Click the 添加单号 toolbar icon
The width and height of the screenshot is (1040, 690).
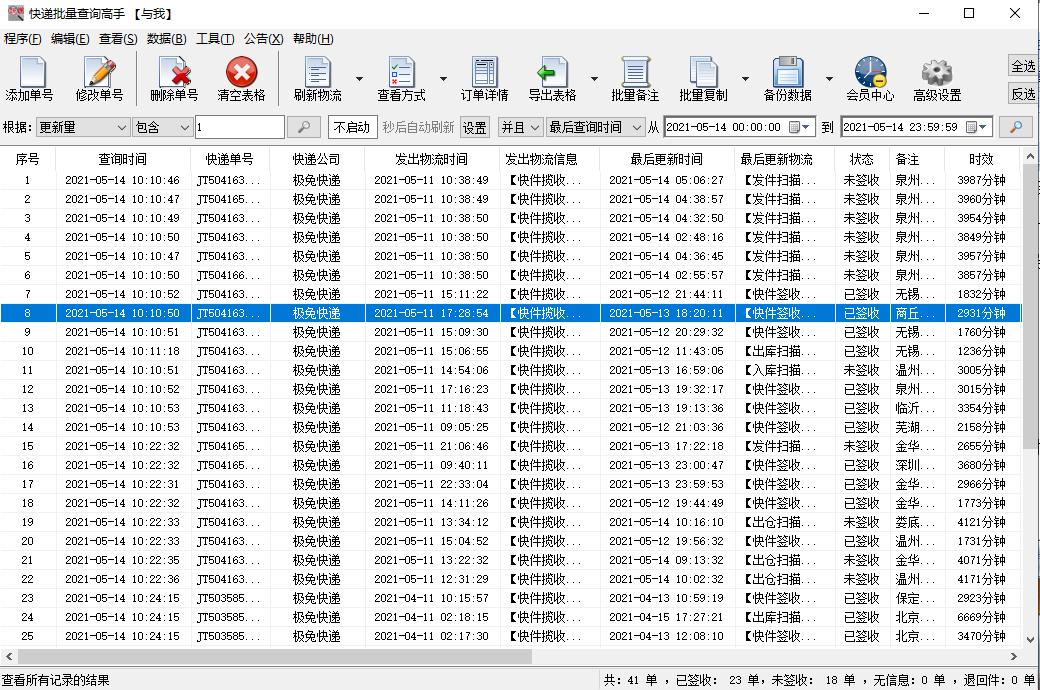coord(31,72)
